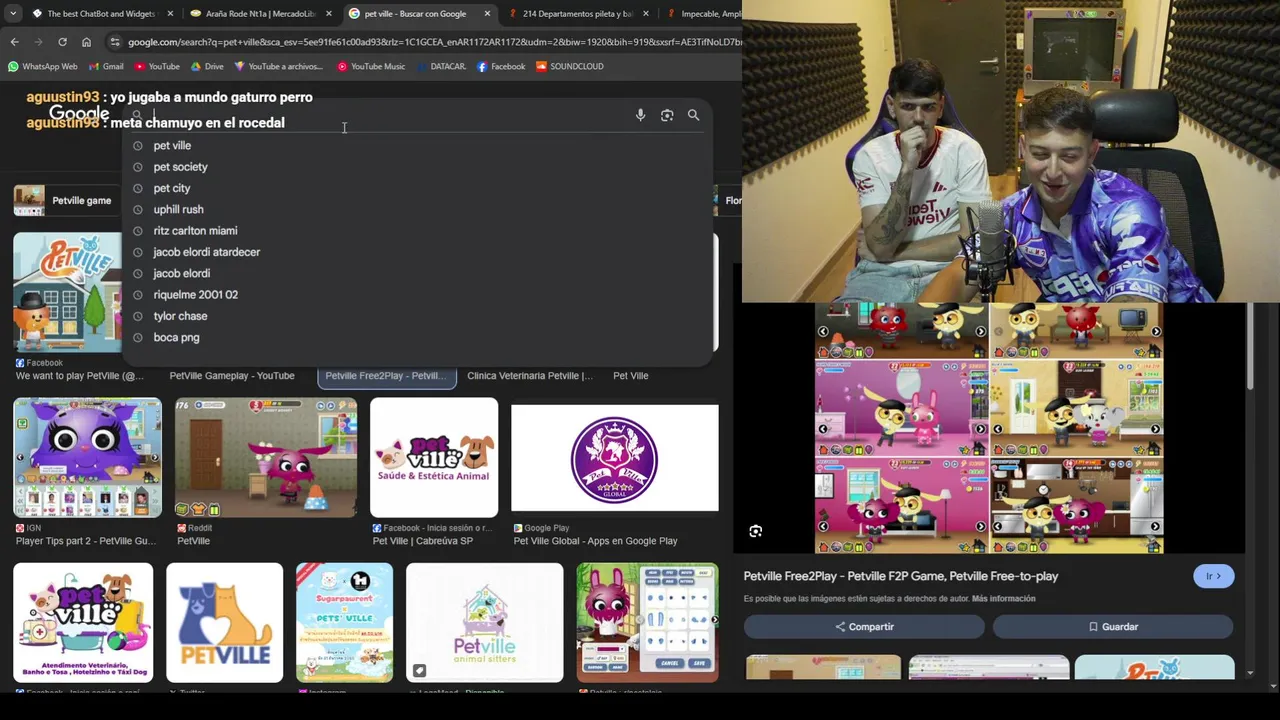Viewport: 1280px width, 720px height.
Task: Save image with Guardar button
Action: pos(1113,627)
